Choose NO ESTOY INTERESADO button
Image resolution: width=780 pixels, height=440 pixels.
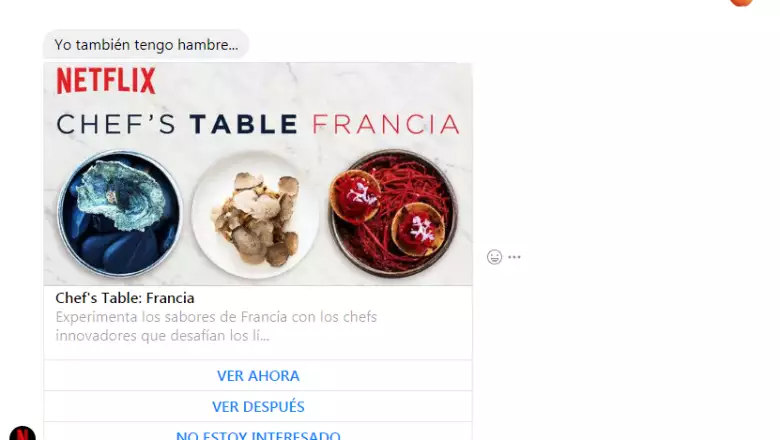point(258,434)
